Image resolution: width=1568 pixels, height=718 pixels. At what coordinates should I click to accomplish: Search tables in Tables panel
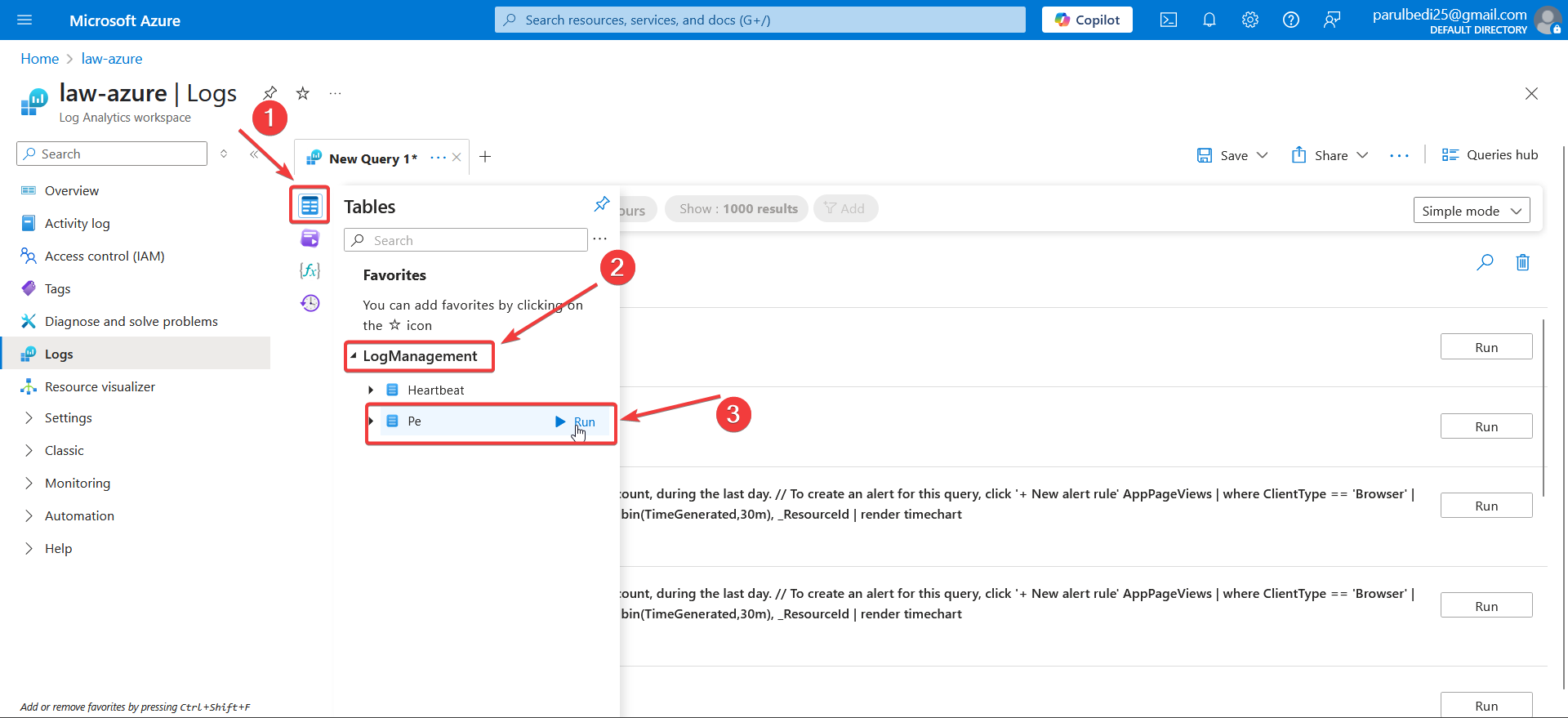tap(465, 240)
